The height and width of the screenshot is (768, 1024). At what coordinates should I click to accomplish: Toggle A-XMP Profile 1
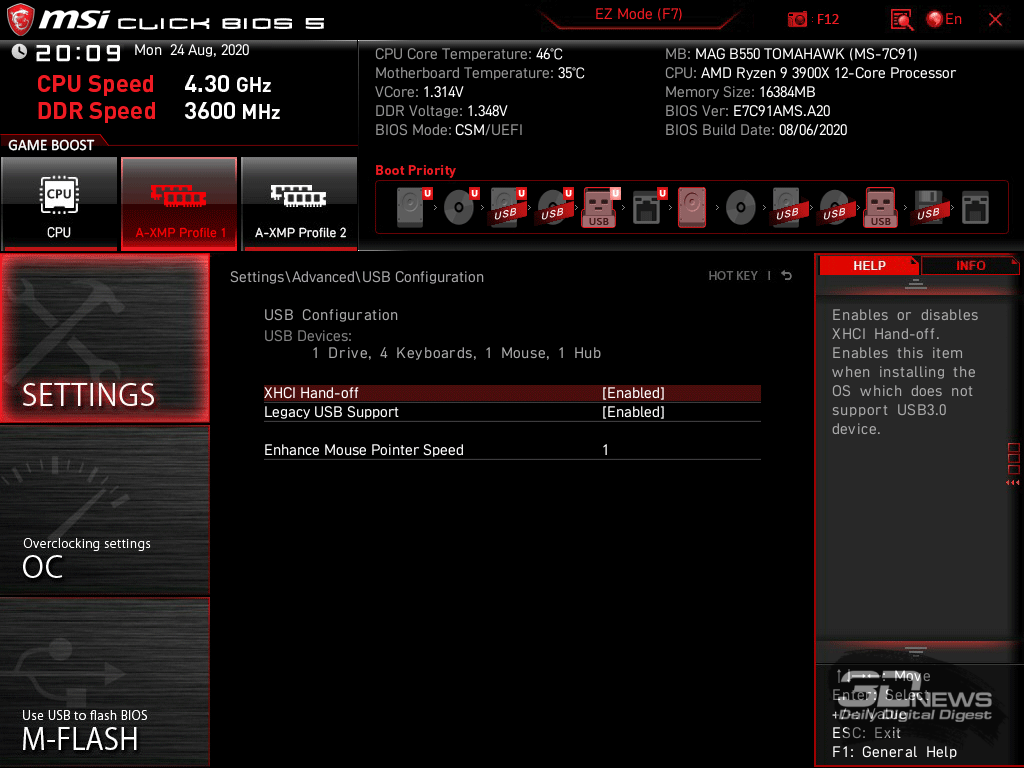click(179, 203)
